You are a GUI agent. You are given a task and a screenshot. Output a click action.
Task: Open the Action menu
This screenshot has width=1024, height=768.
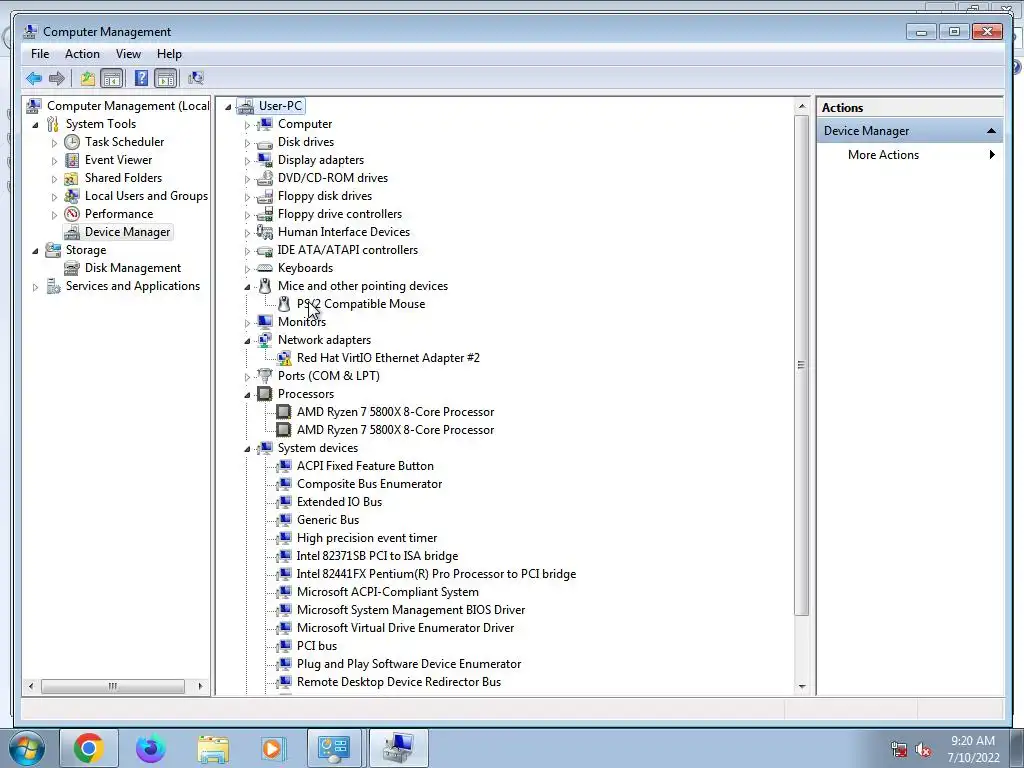82,54
